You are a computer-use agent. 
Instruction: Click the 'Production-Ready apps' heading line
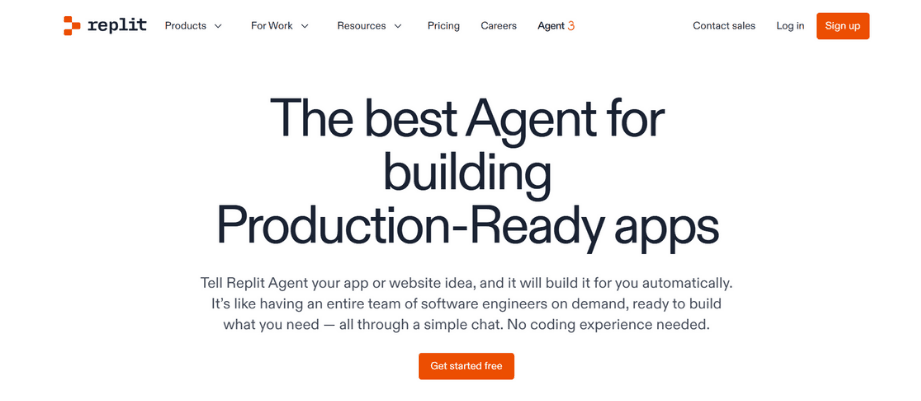tap(467, 224)
